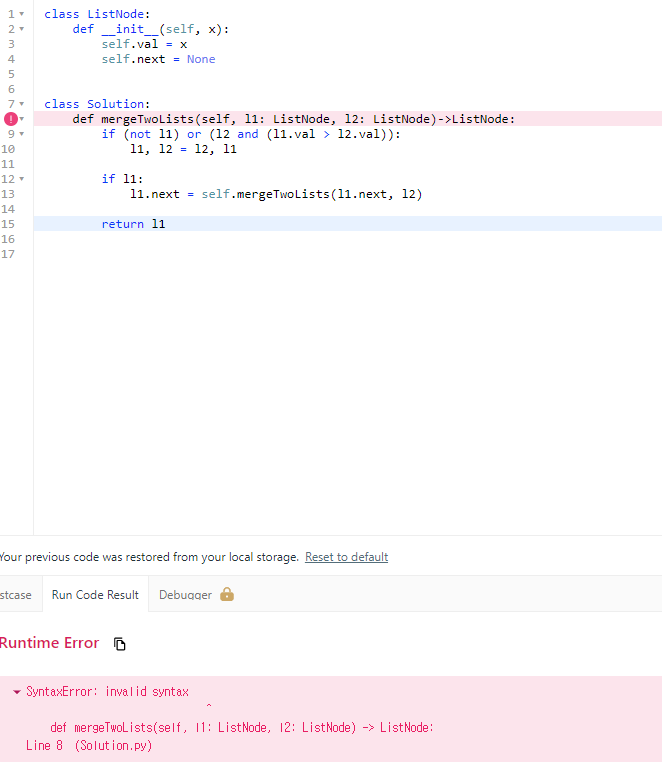Screen dimensions: 662x779
Task: Switch to the Testcase tab
Action: tap(16, 595)
